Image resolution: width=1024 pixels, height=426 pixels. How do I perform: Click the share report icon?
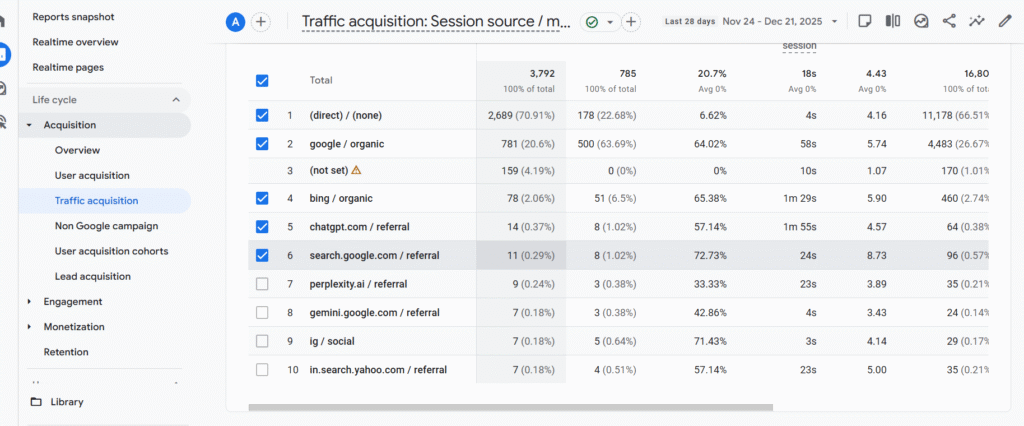949,21
